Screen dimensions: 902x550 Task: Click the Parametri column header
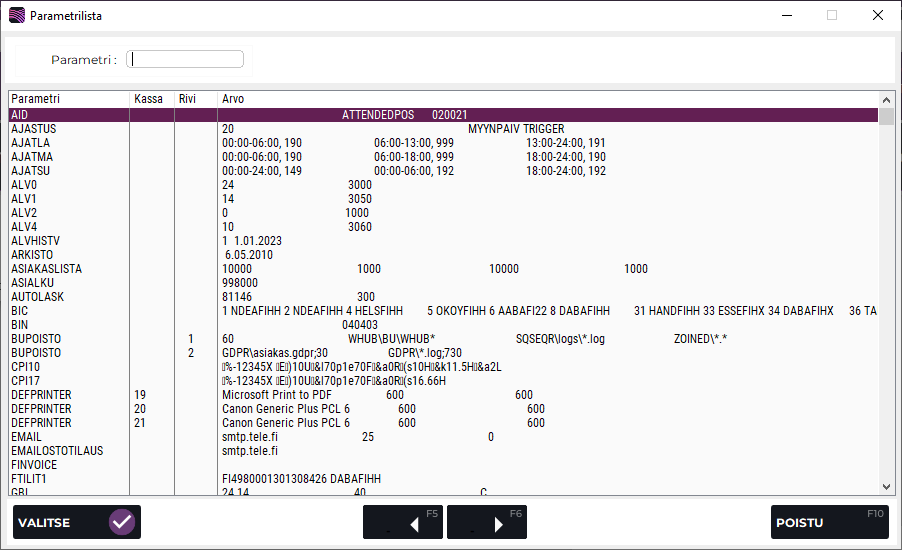click(36, 99)
